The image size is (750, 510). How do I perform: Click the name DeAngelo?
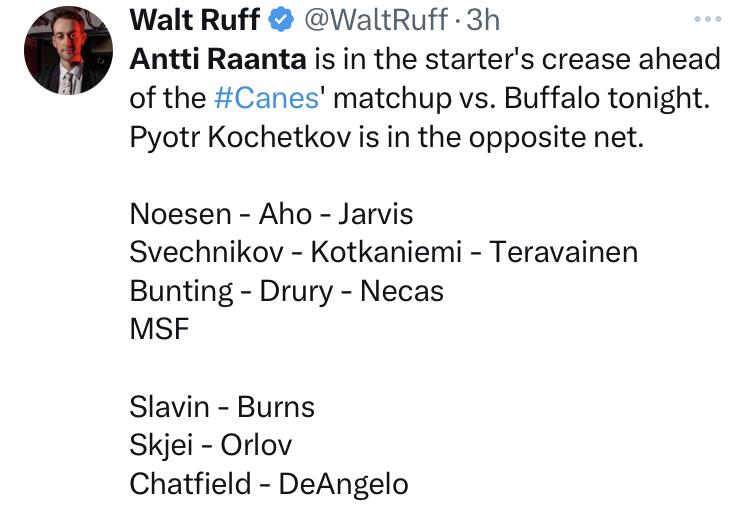point(343,485)
